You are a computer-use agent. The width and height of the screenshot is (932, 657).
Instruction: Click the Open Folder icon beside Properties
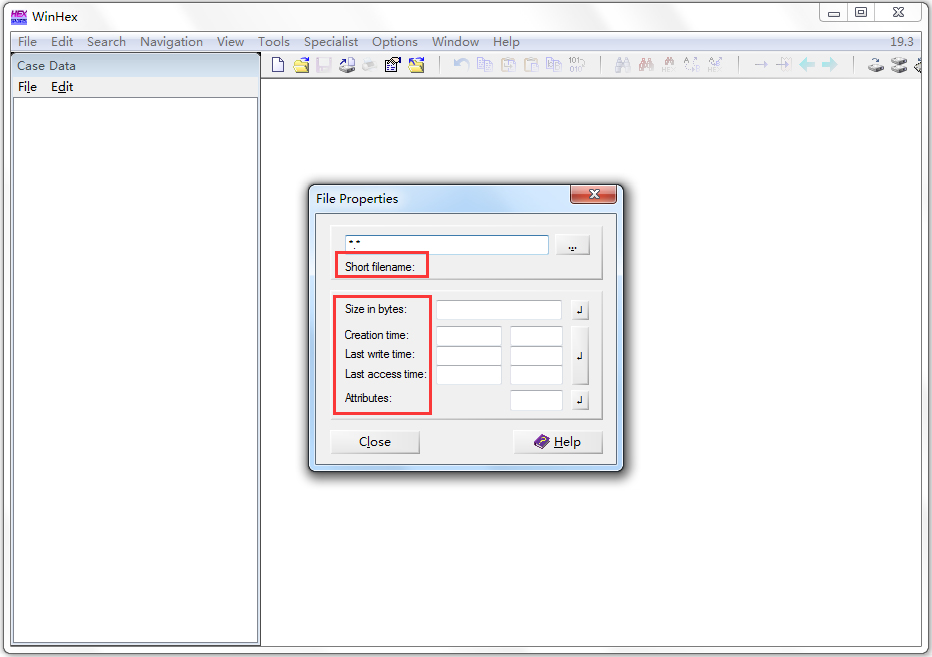tap(416, 64)
